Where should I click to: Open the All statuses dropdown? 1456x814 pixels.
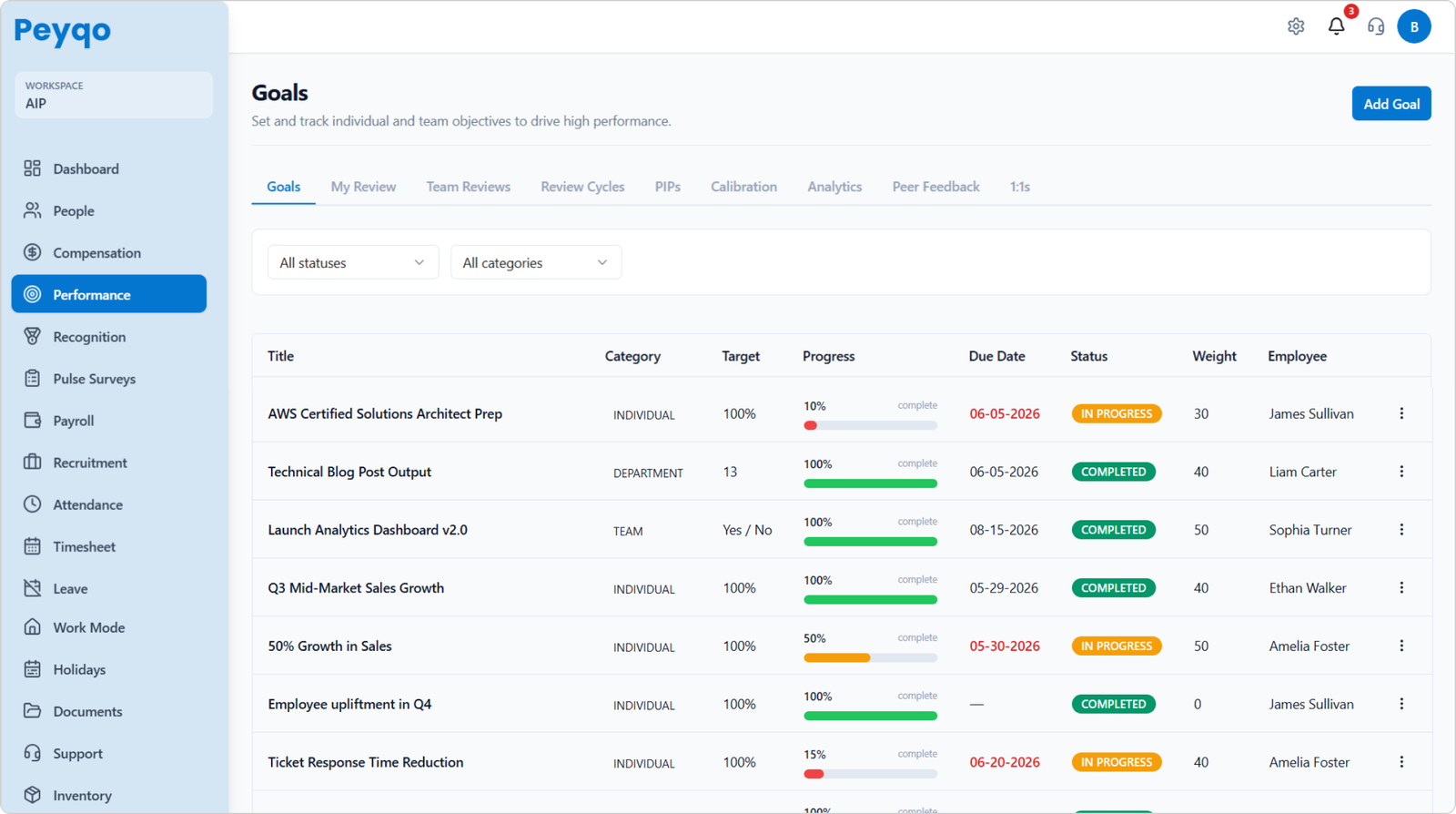(x=353, y=262)
